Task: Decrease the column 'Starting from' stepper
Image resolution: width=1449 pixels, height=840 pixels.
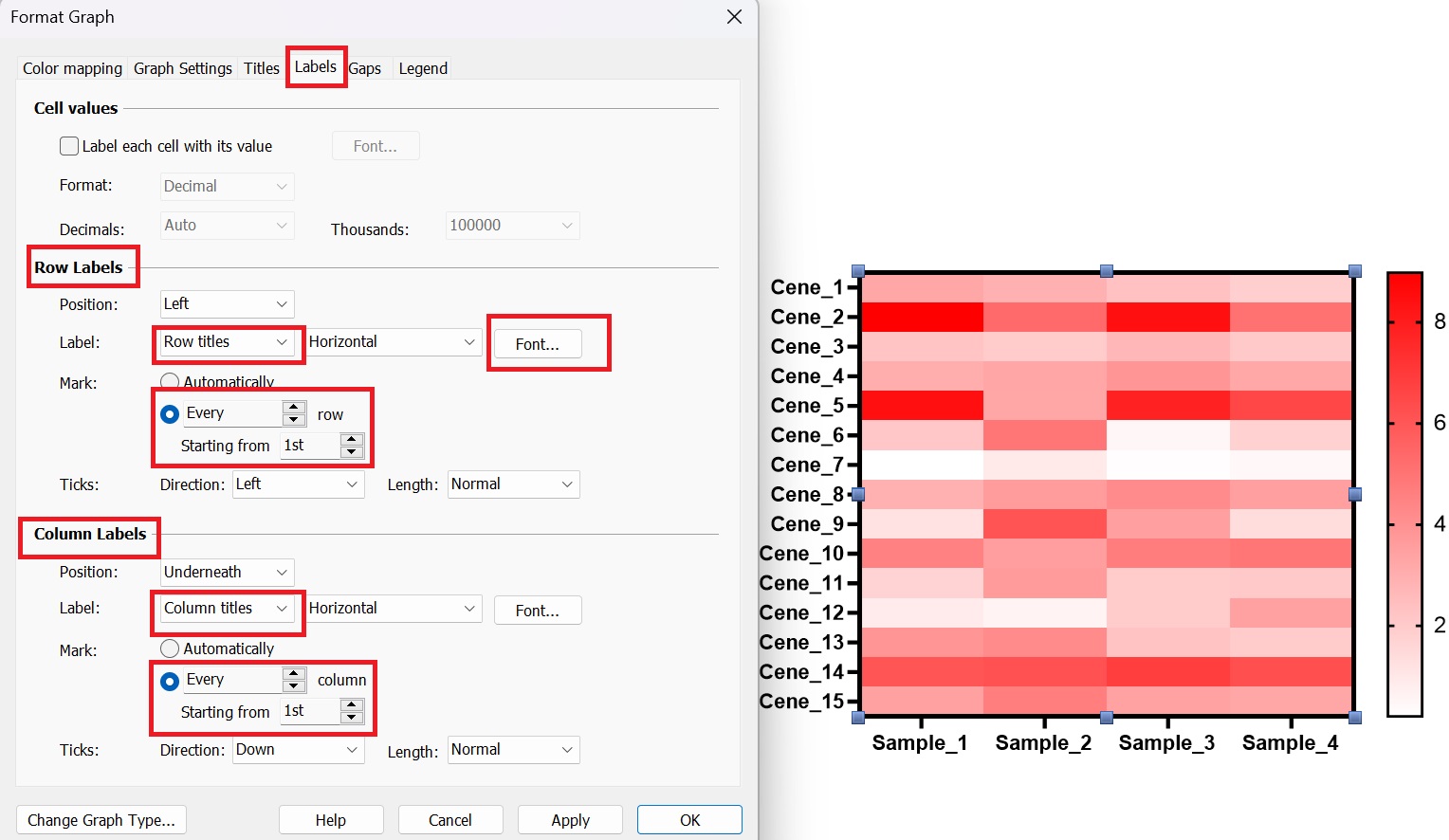Action: pos(352,718)
